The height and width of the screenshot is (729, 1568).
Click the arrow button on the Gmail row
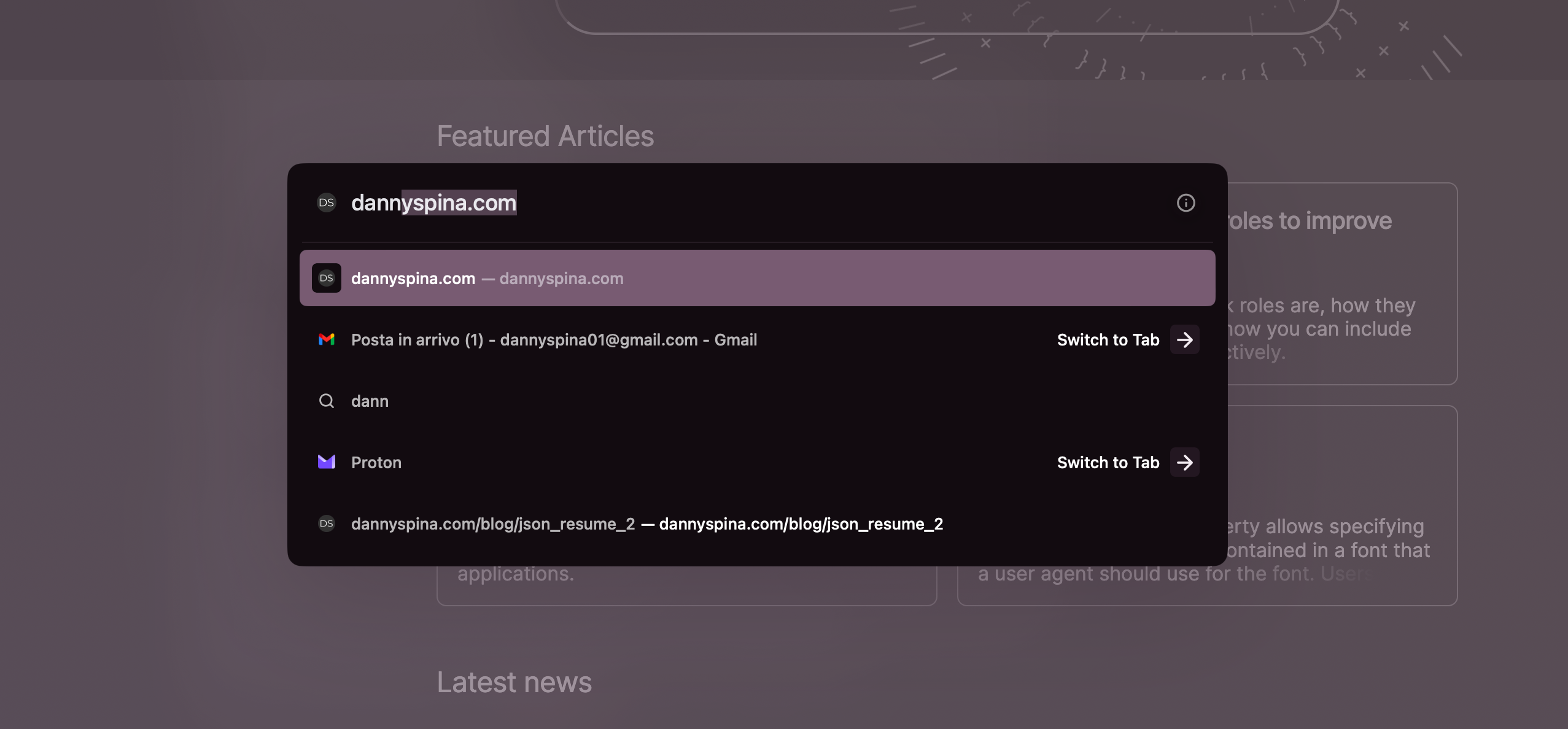1185,339
